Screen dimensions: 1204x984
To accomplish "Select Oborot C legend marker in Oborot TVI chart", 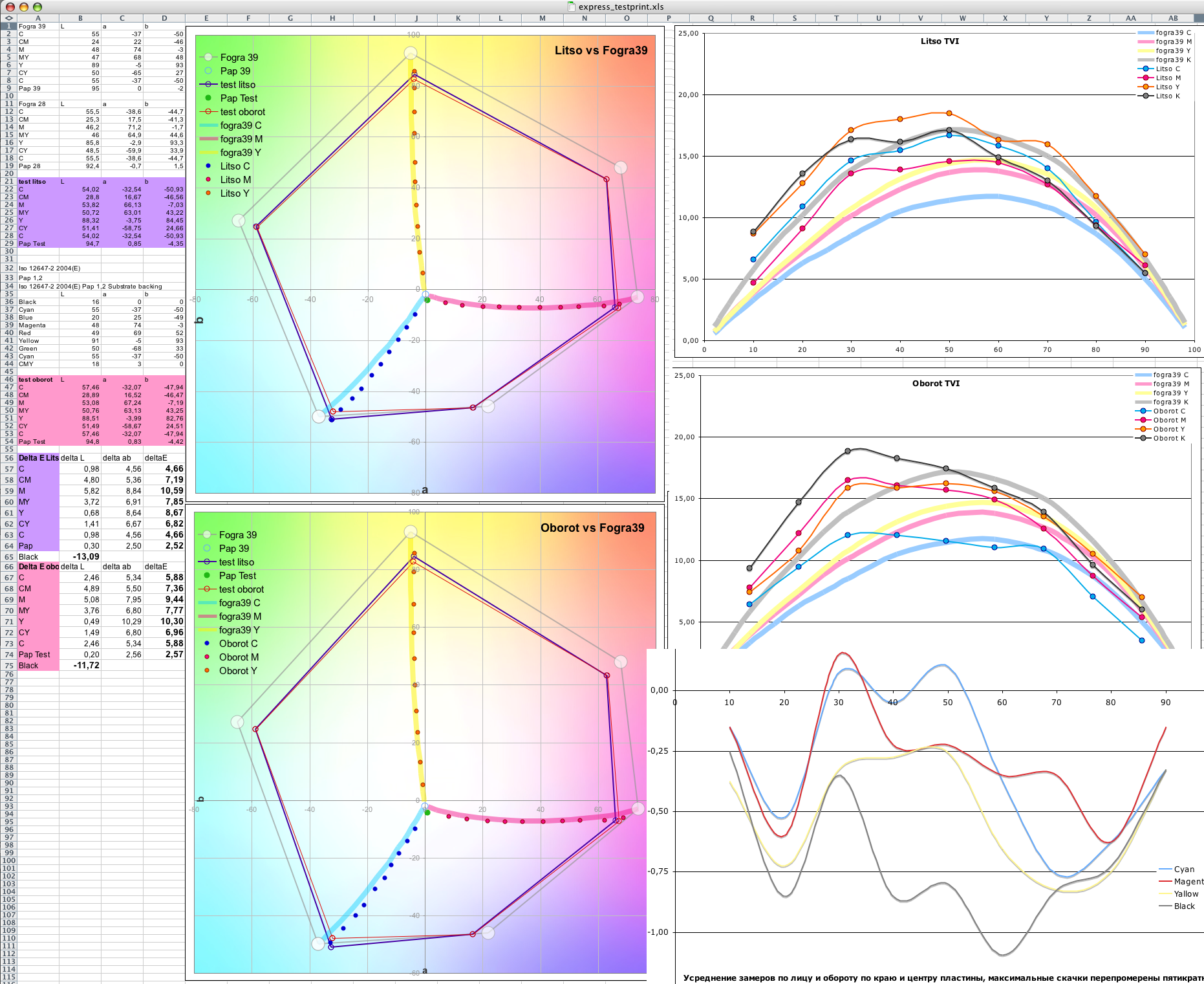I will pos(1143,411).
